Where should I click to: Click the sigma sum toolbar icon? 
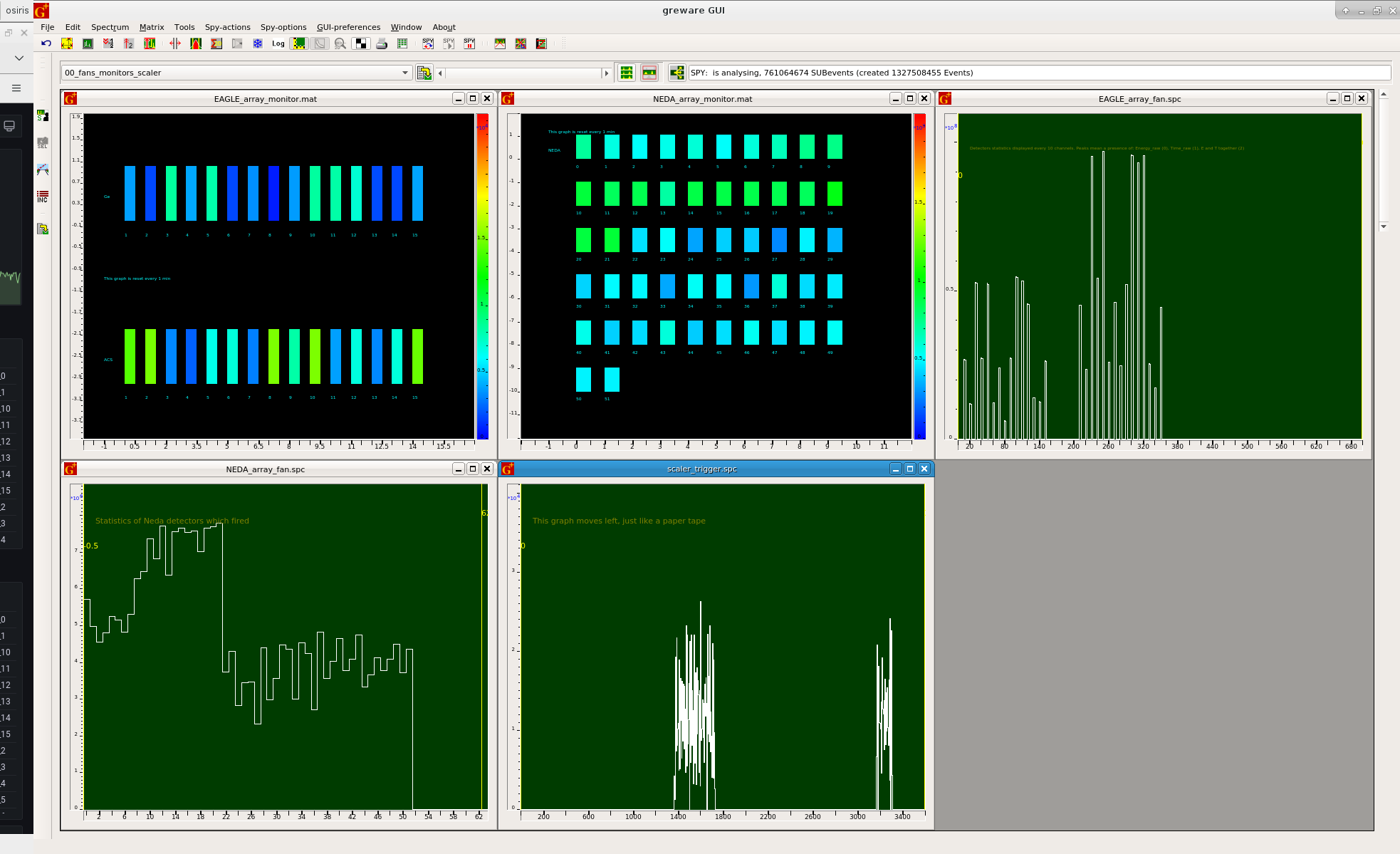tap(216, 43)
